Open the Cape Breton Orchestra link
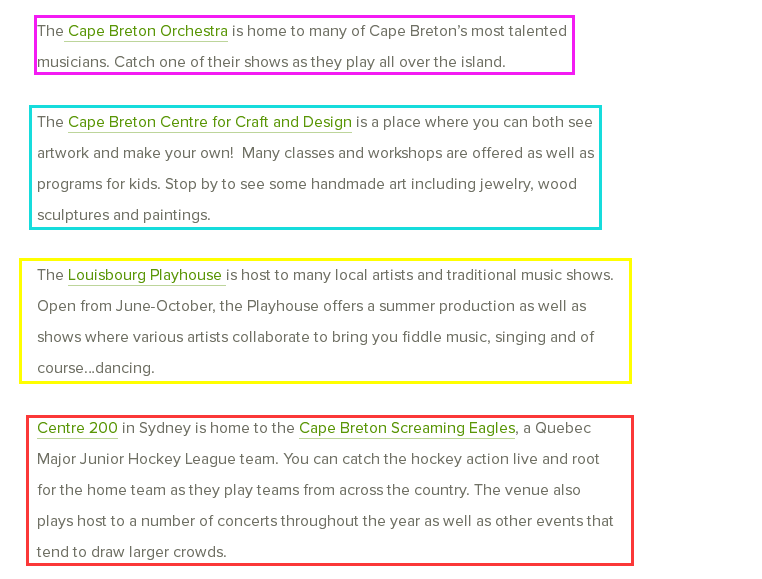This screenshot has width=762, height=579. (147, 31)
